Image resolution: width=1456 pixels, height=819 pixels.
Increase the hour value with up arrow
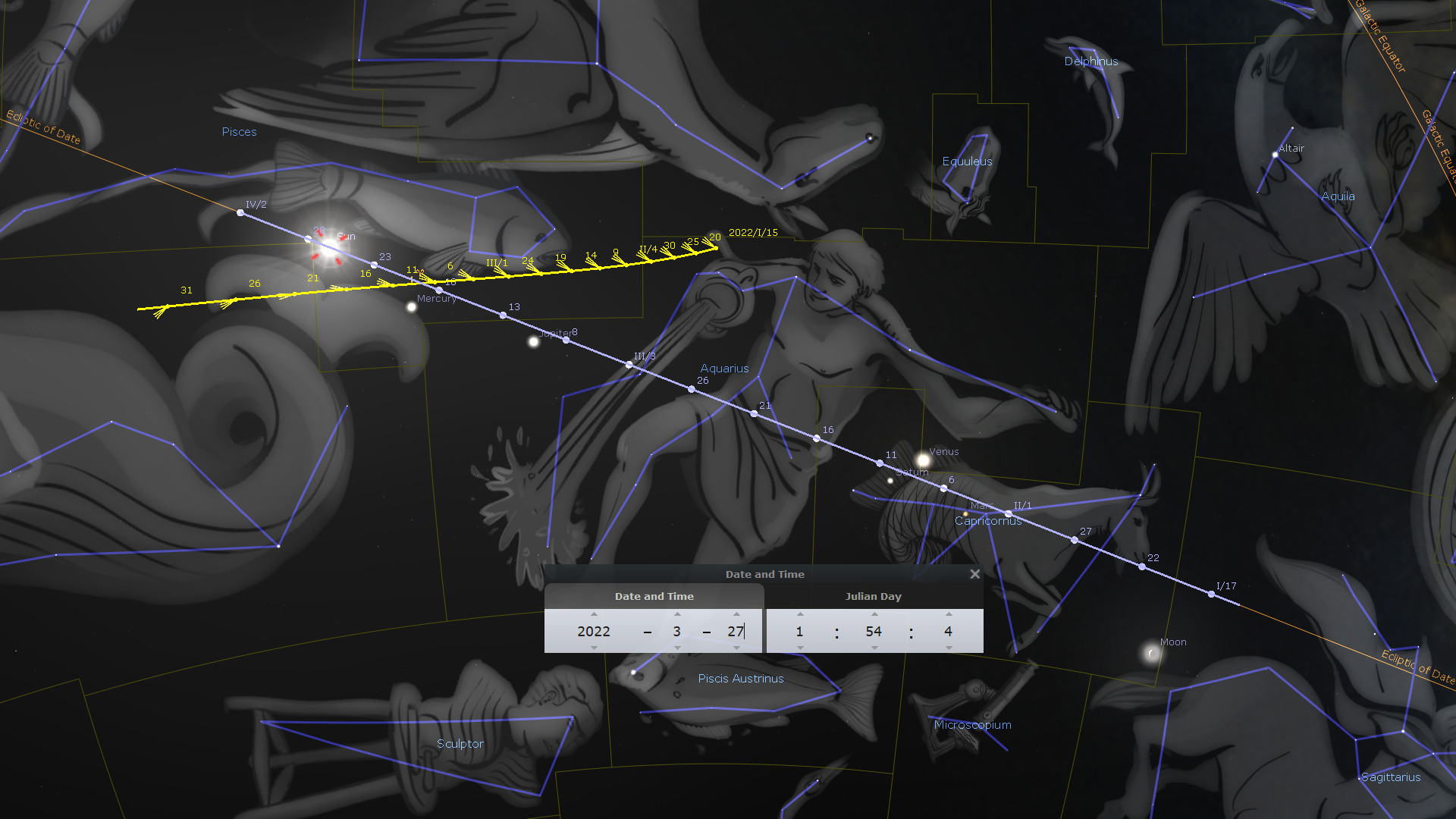[x=800, y=614]
